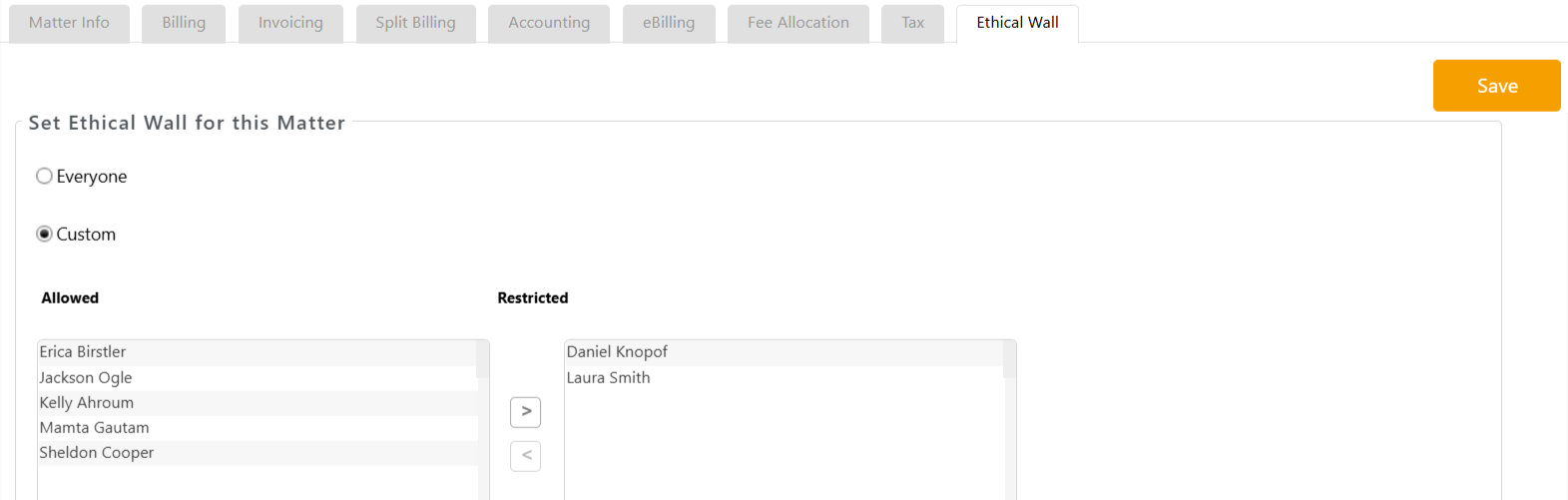Pick Kelly Ahroum from Allowed list

pos(87,403)
